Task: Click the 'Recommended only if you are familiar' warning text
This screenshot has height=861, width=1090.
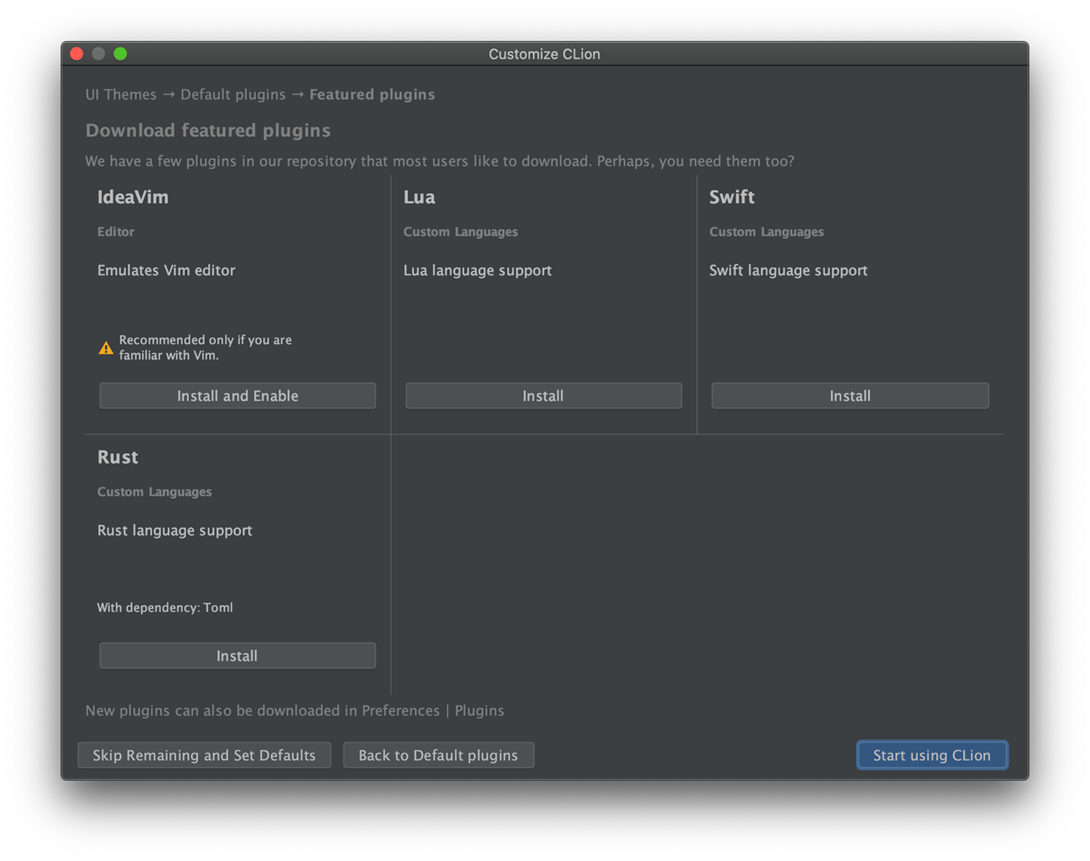Action: click(x=205, y=347)
